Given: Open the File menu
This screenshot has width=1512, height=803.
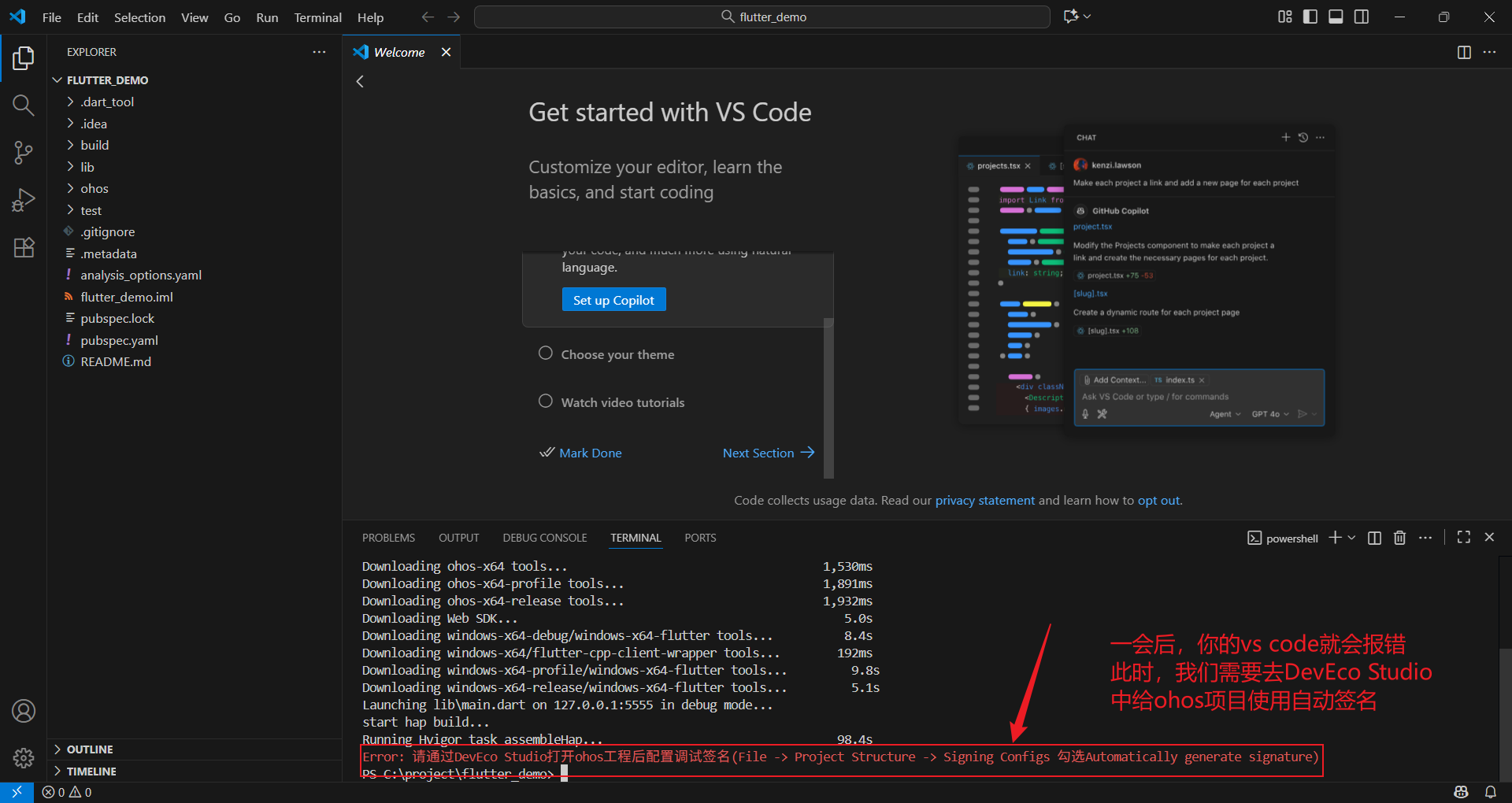Looking at the screenshot, I should pos(52,17).
